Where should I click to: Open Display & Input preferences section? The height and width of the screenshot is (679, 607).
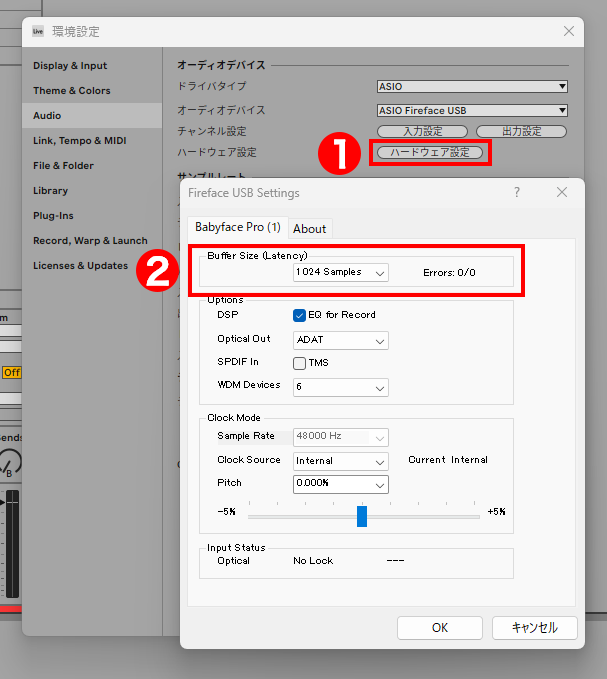pos(70,66)
